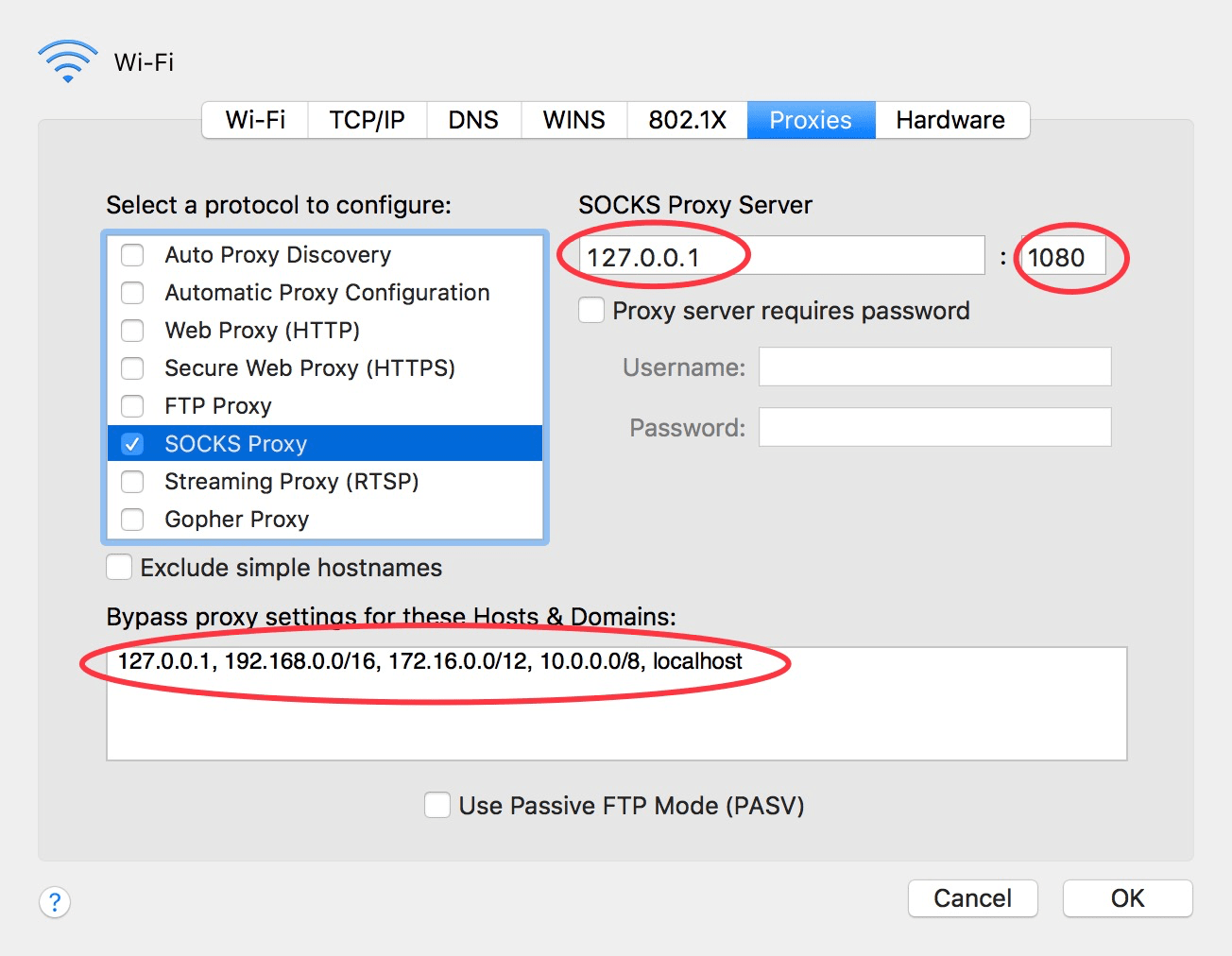Go to the WINS tab

click(574, 120)
